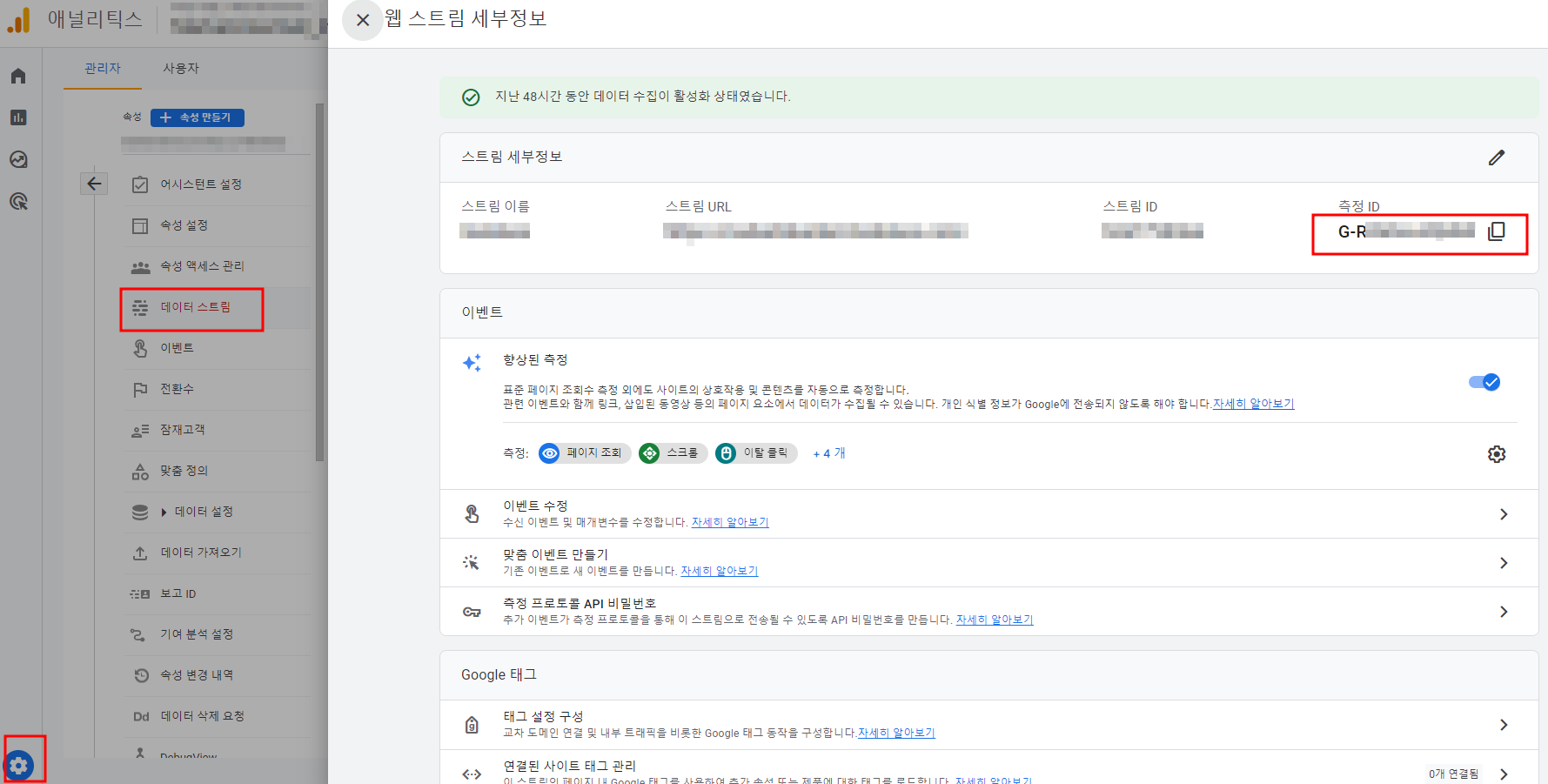Open 속성 변경 내역
1548x784 pixels.
click(218, 675)
